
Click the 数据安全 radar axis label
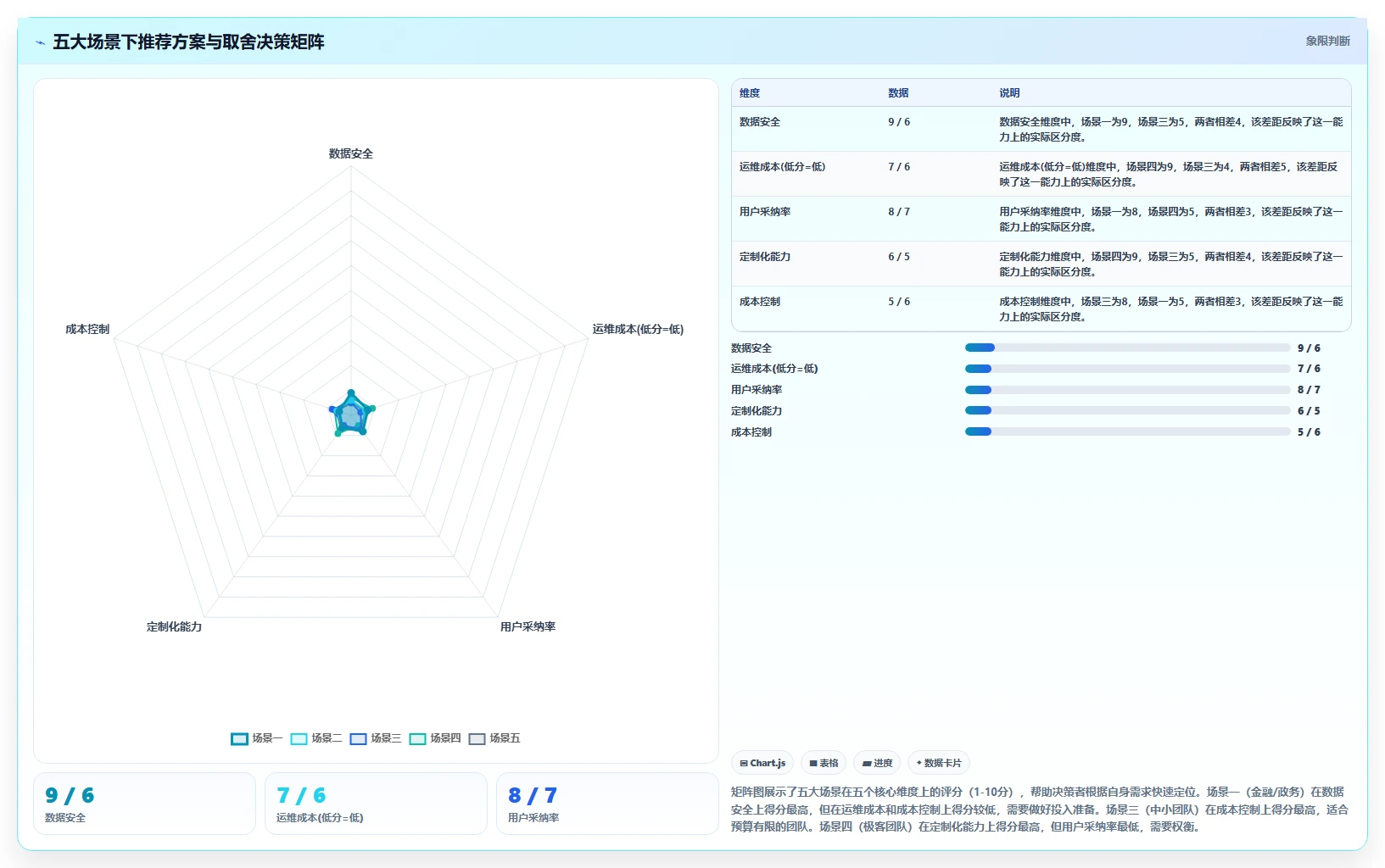click(x=351, y=153)
